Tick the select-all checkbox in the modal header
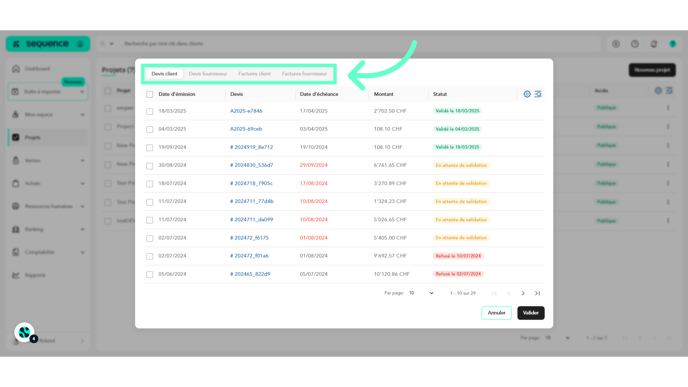Screen dimensions: 688x387 pos(150,94)
